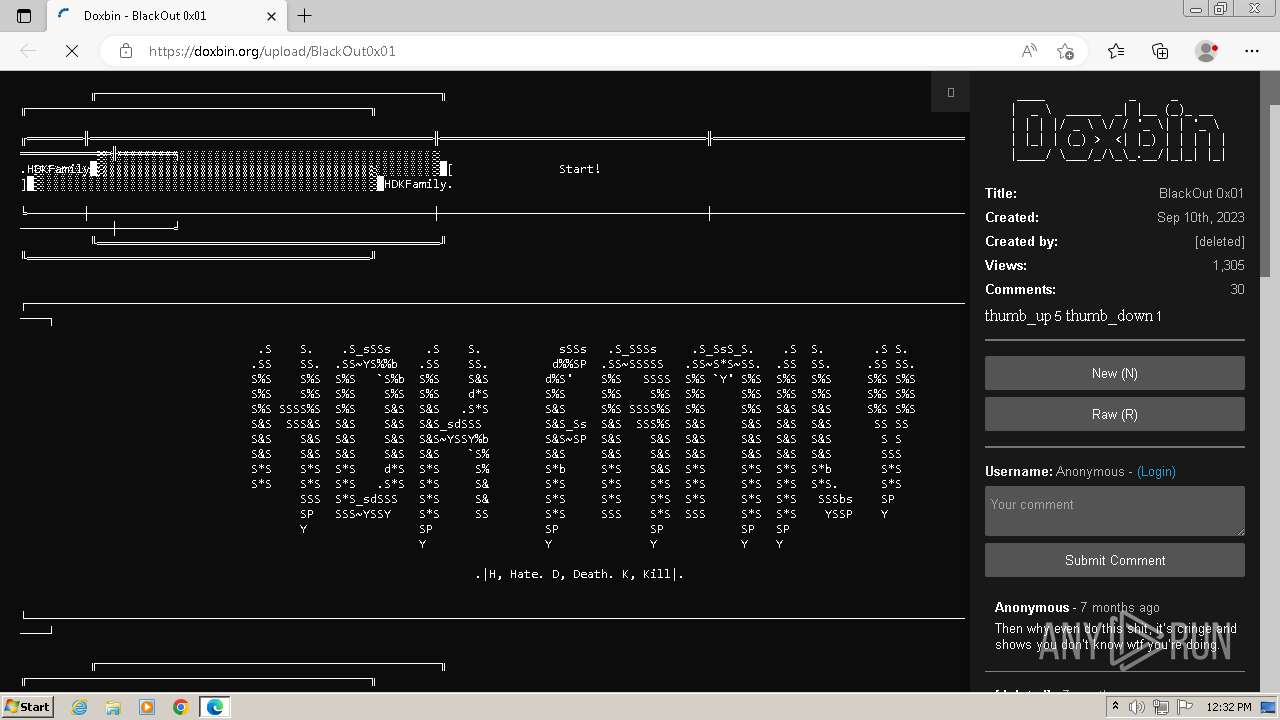Open the tab actions menu icon

coord(24,15)
